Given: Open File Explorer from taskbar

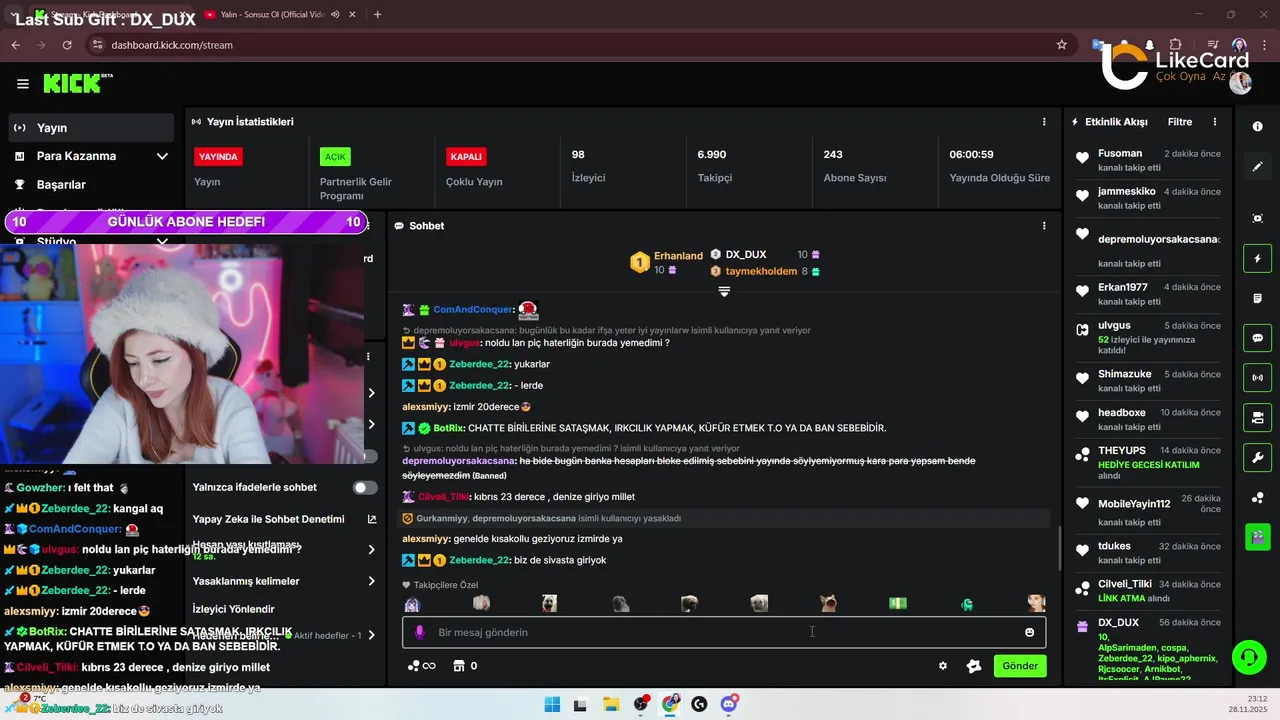Looking at the screenshot, I should click(610, 704).
